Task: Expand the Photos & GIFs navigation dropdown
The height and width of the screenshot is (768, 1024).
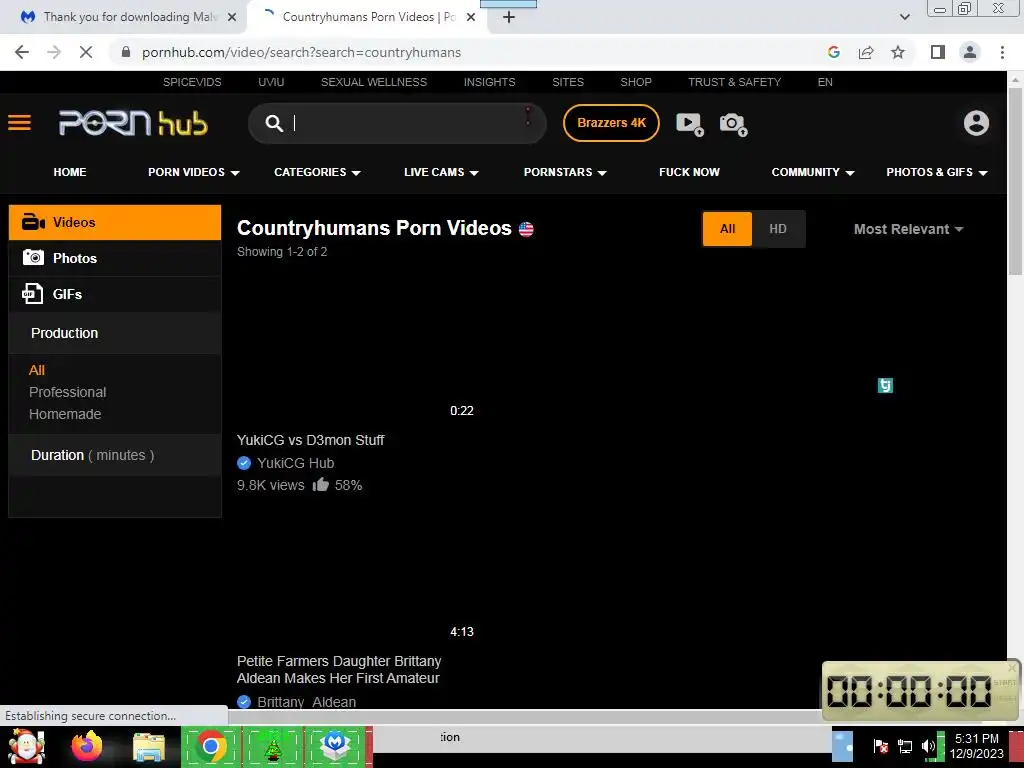Action: point(936,172)
